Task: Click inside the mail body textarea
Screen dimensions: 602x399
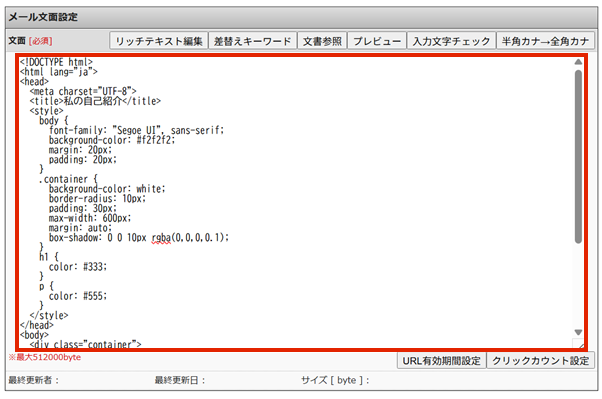Action: click(301, 202)
